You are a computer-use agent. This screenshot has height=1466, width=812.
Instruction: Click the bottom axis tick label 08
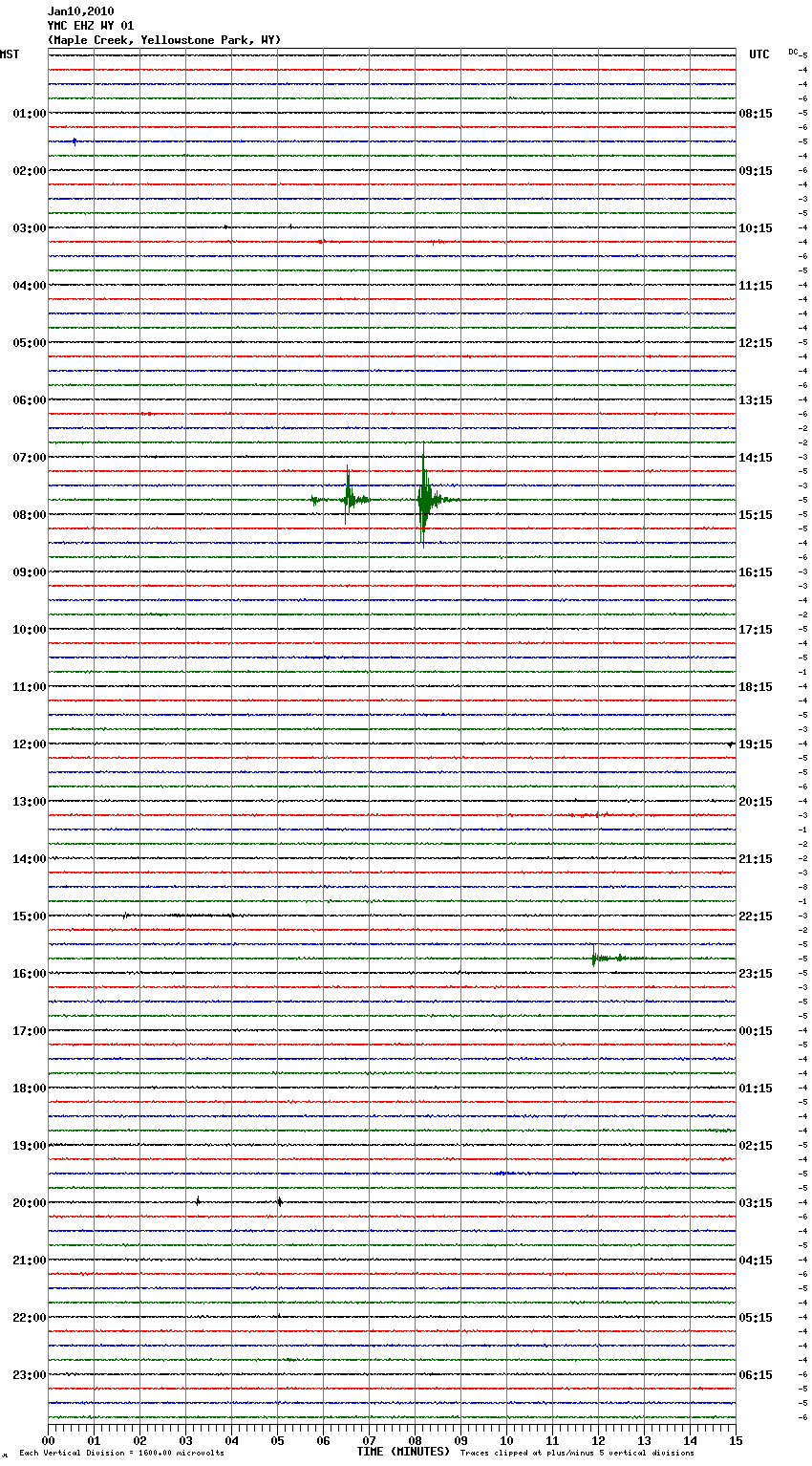[x=415, y=1440]
